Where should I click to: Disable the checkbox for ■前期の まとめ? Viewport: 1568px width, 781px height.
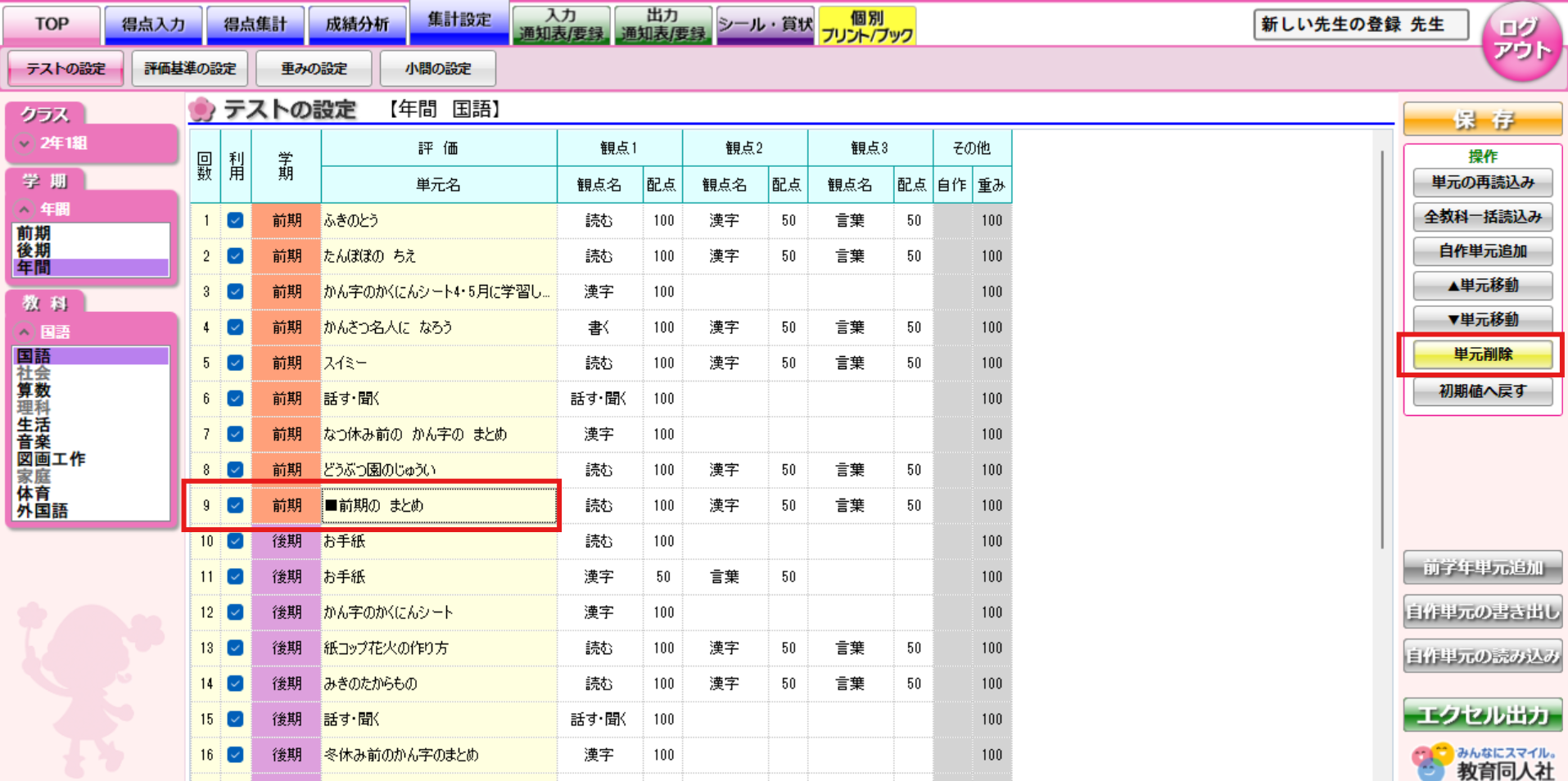(235, 505)
